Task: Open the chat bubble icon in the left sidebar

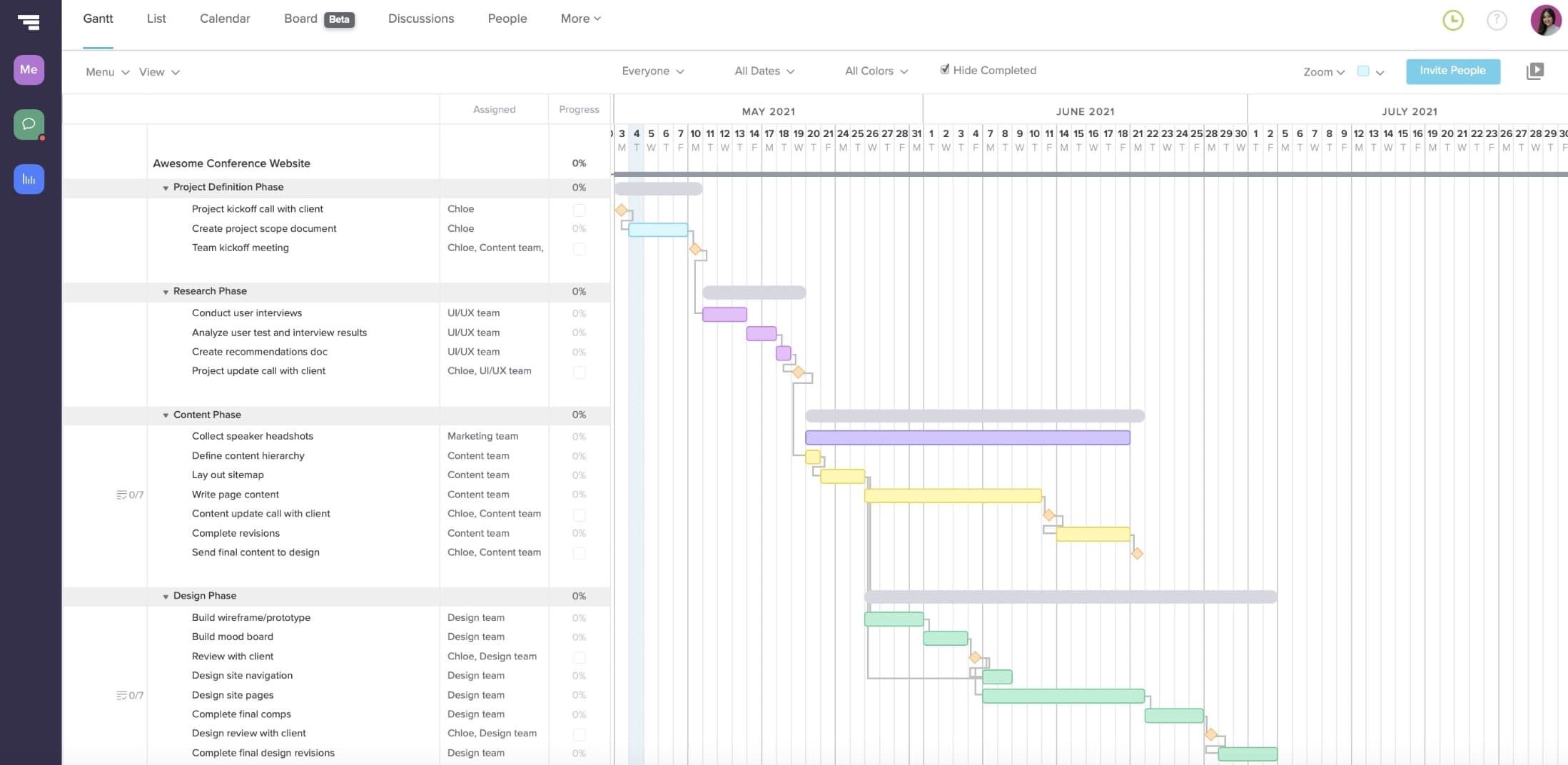Action: coord(29,124)
